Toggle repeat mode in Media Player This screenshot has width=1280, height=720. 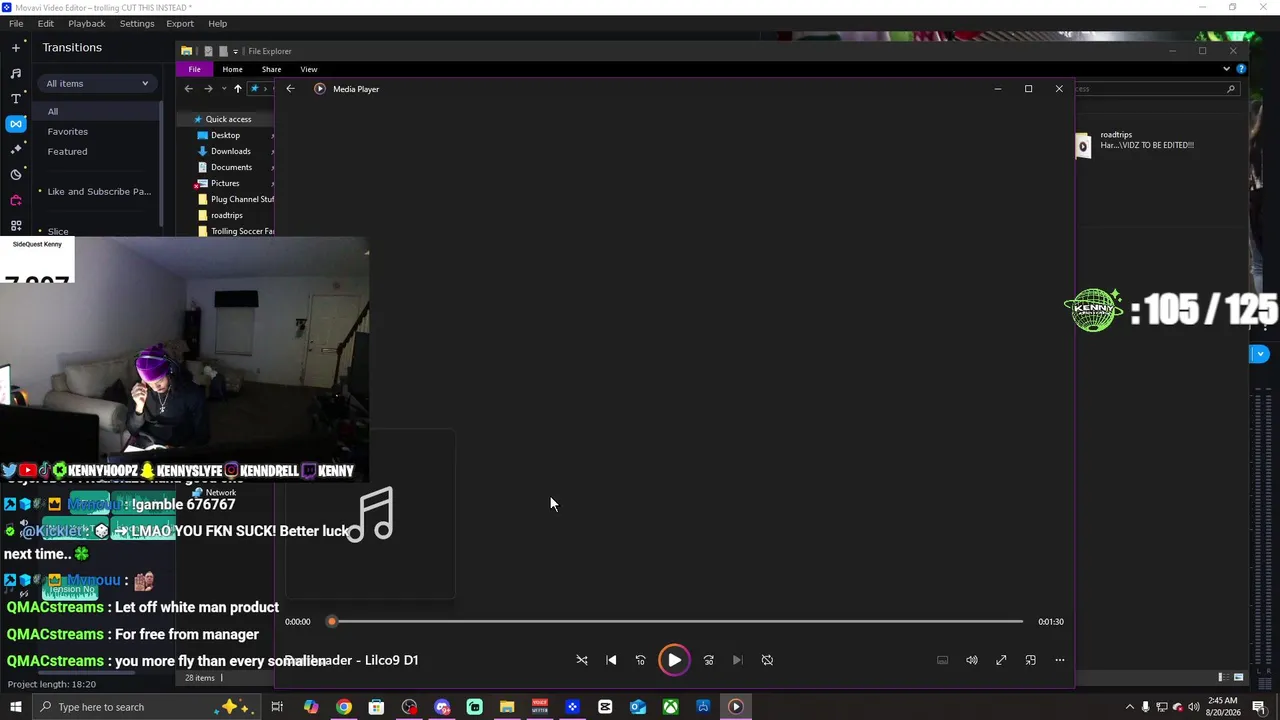pos(767,660)
